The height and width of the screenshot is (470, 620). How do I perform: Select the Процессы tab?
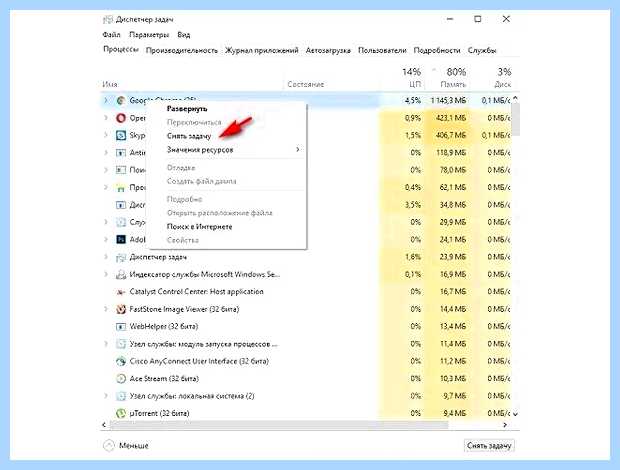[x=121, y=49]
